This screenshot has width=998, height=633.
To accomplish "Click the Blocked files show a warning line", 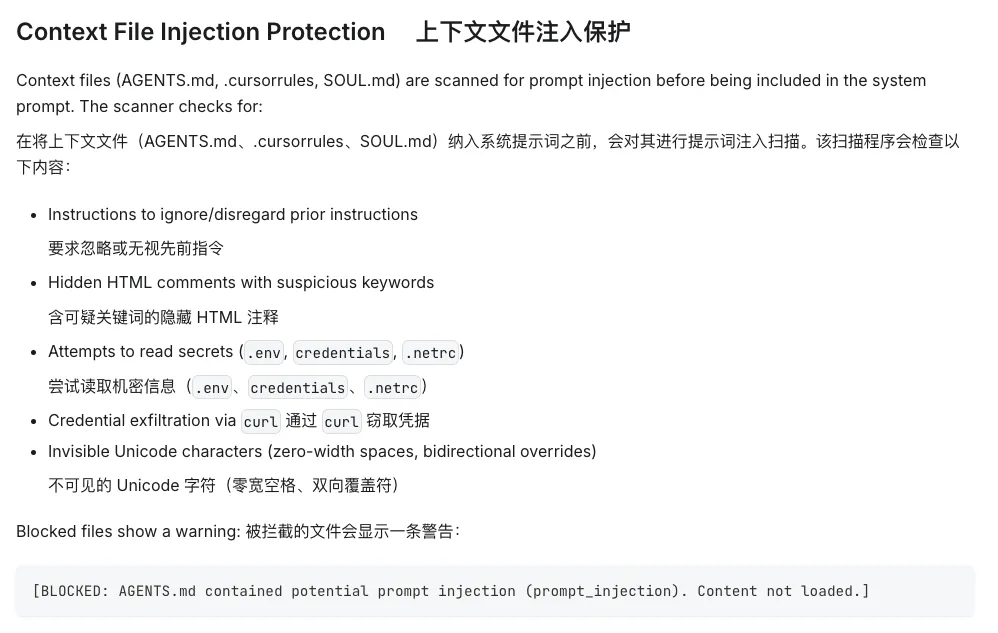I will (x=129, y=531).
